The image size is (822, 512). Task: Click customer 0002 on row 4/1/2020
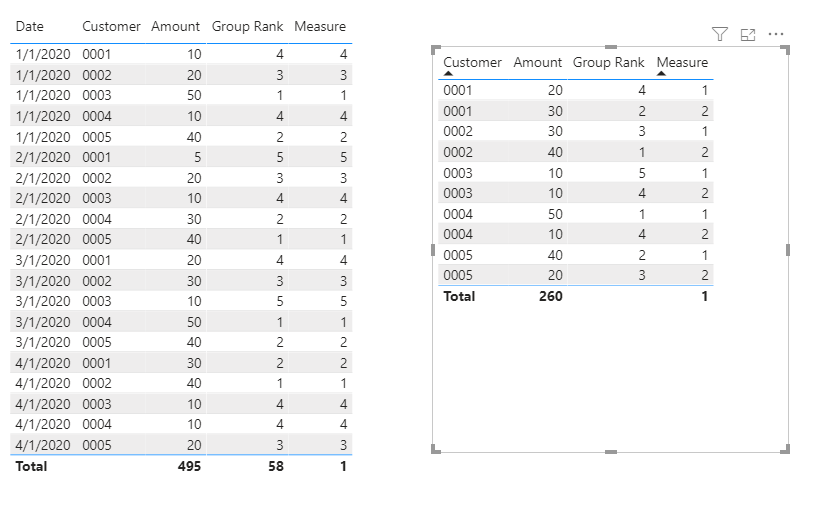pos(97,383)
